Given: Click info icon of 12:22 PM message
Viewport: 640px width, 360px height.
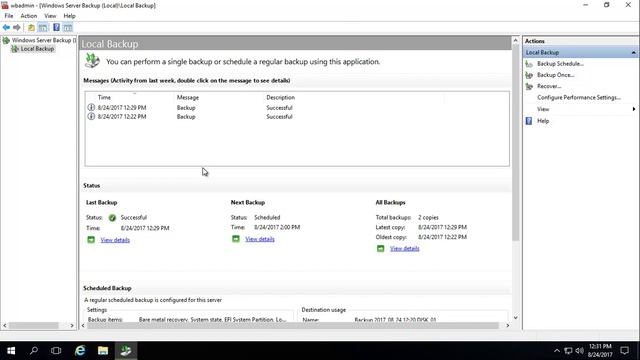Looking at the screenshot, I should 91,116.
